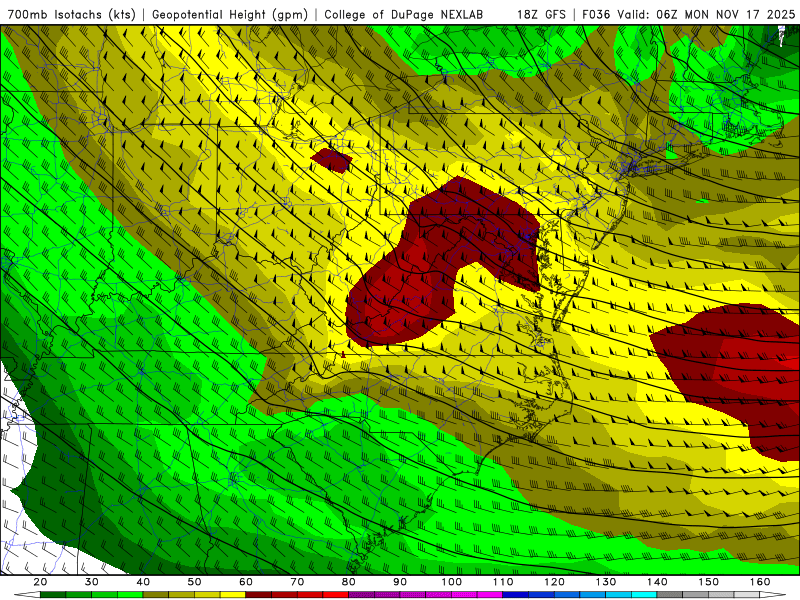
Task: Click the '140' label on the color scale
Action: coord(657,582)
